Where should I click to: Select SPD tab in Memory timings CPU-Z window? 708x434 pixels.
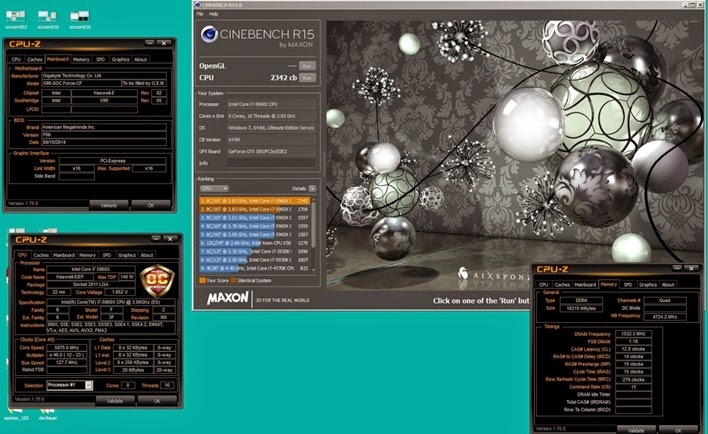[x=628, y=285]
